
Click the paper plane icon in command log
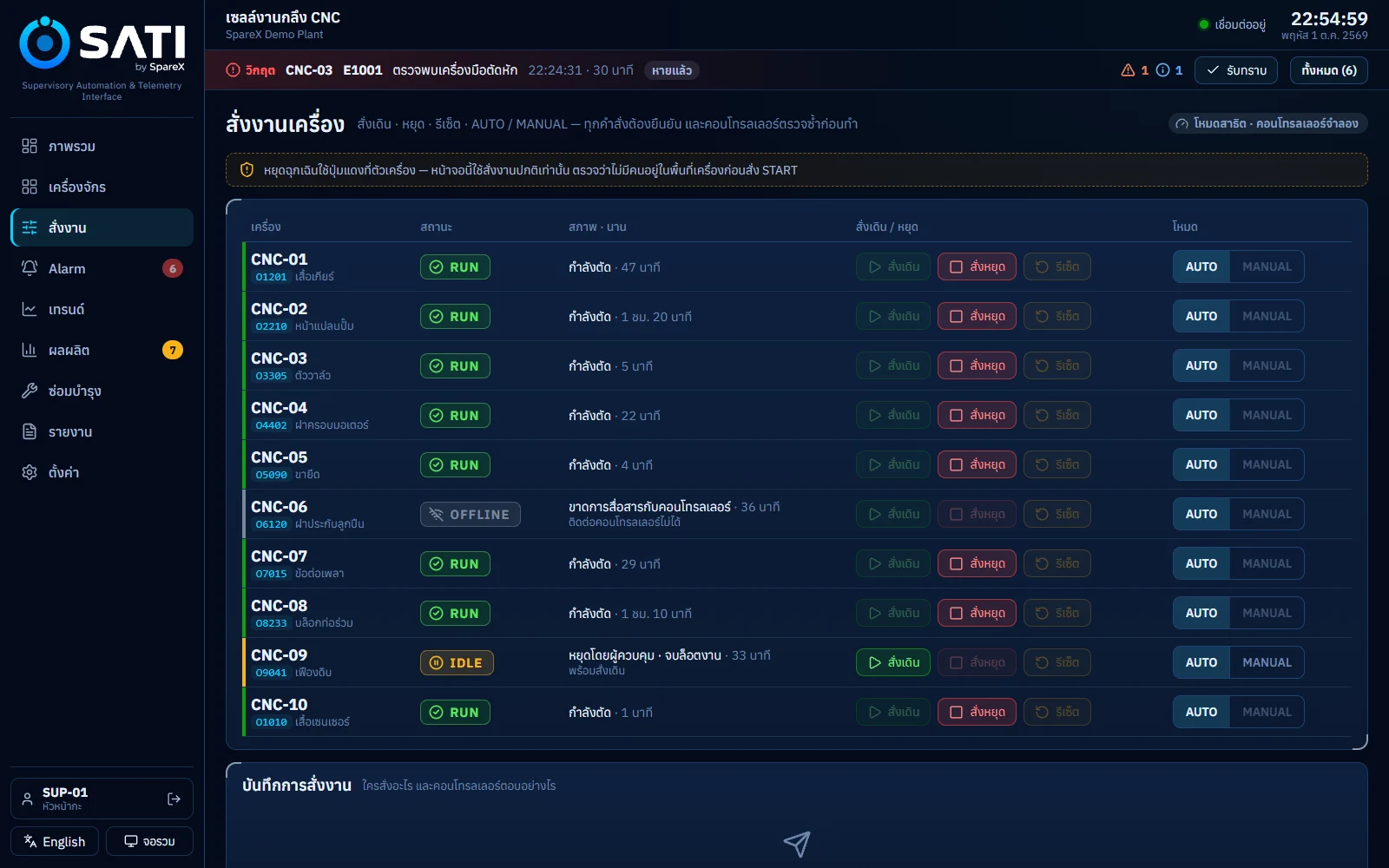tap(797, 844)
